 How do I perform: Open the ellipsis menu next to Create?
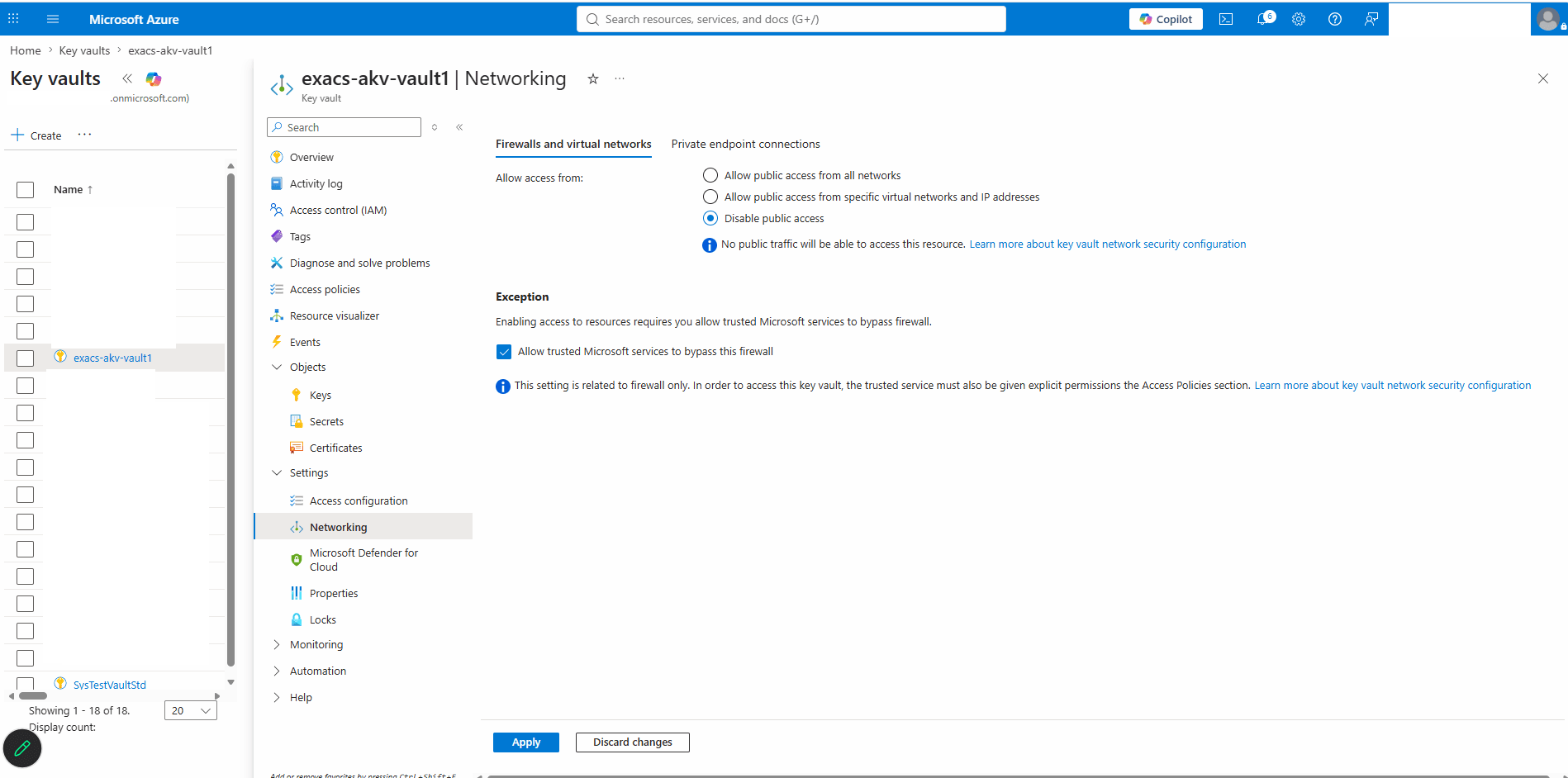pyautogui.click(x=84, y=135)
